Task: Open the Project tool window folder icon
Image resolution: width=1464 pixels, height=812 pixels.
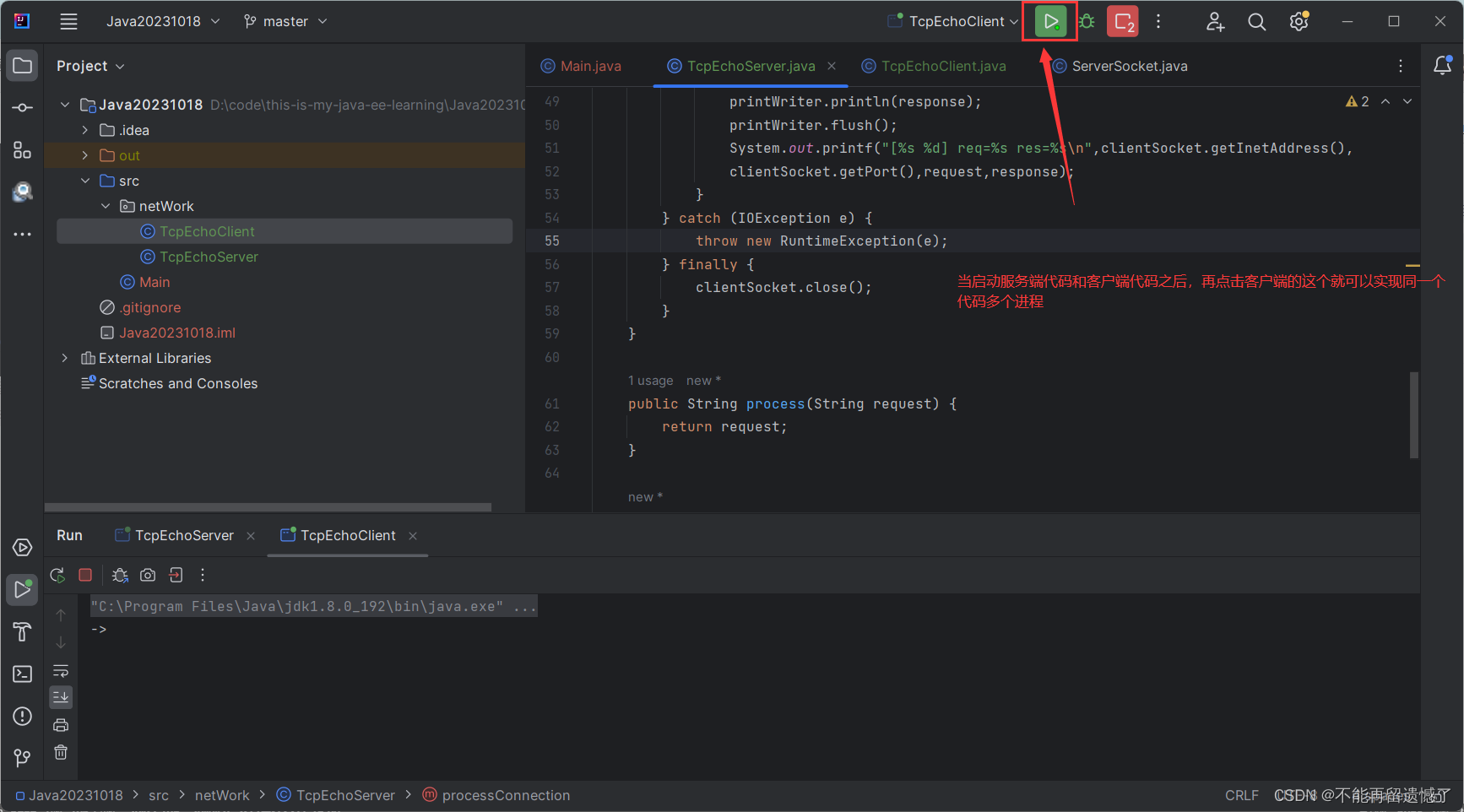Action: click(x=23, y=66)
